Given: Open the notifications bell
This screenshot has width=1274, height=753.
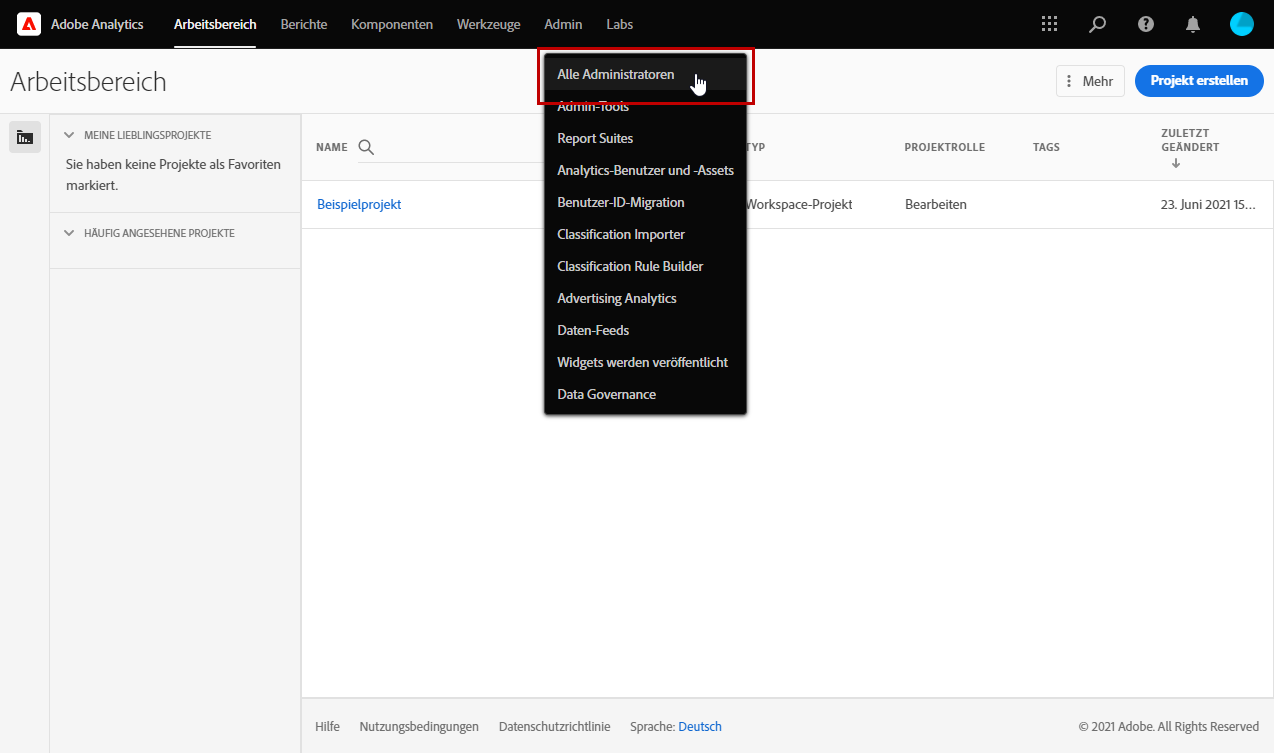Looking at the screenshot, I should (x=1193, y=24).
